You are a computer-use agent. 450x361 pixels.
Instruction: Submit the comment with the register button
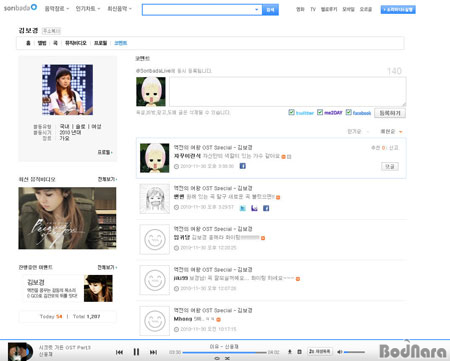[390, 113]
